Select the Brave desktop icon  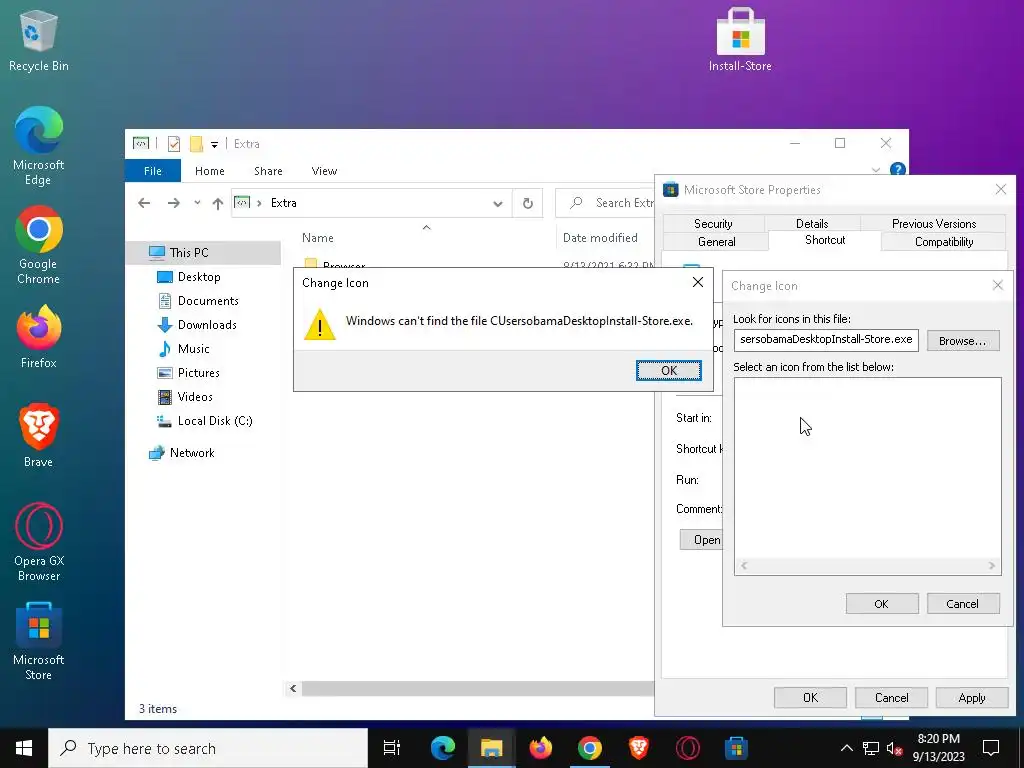[x=39, y=436]
